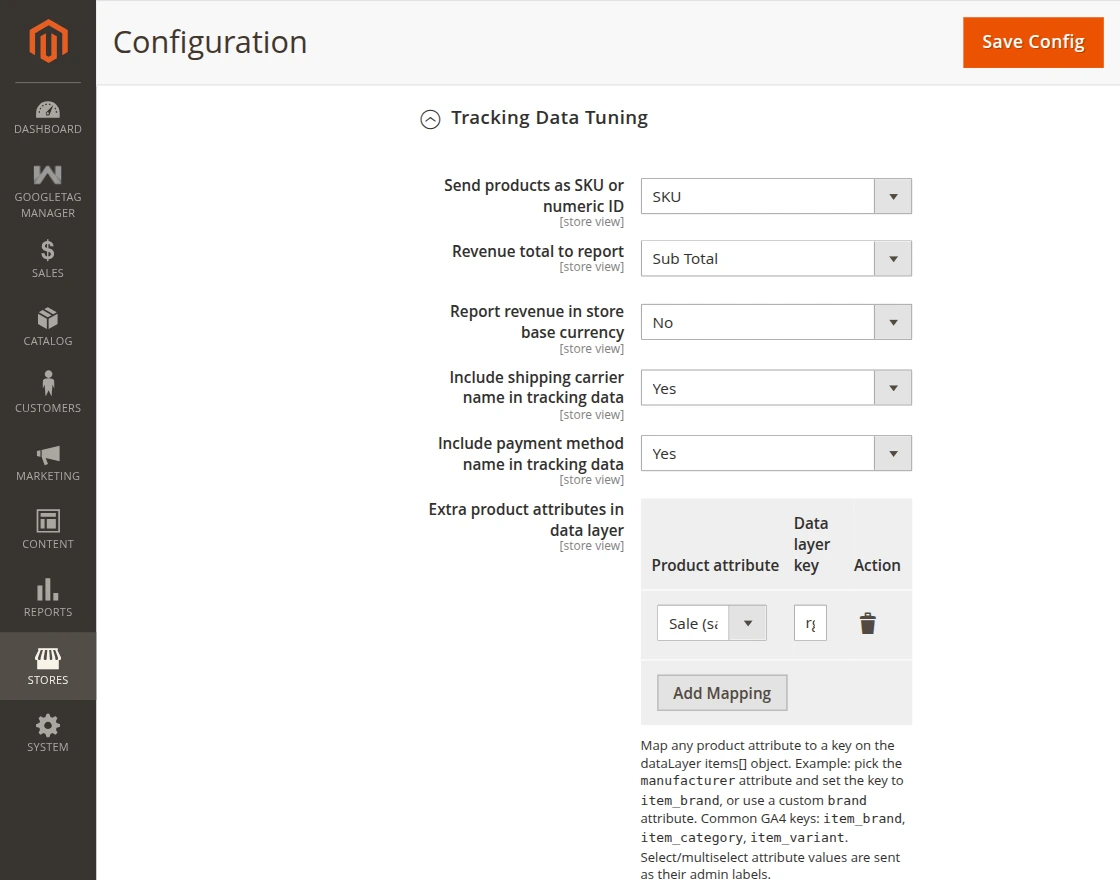Collapse the Tracking Data Tuning section

tap(430, 119)
